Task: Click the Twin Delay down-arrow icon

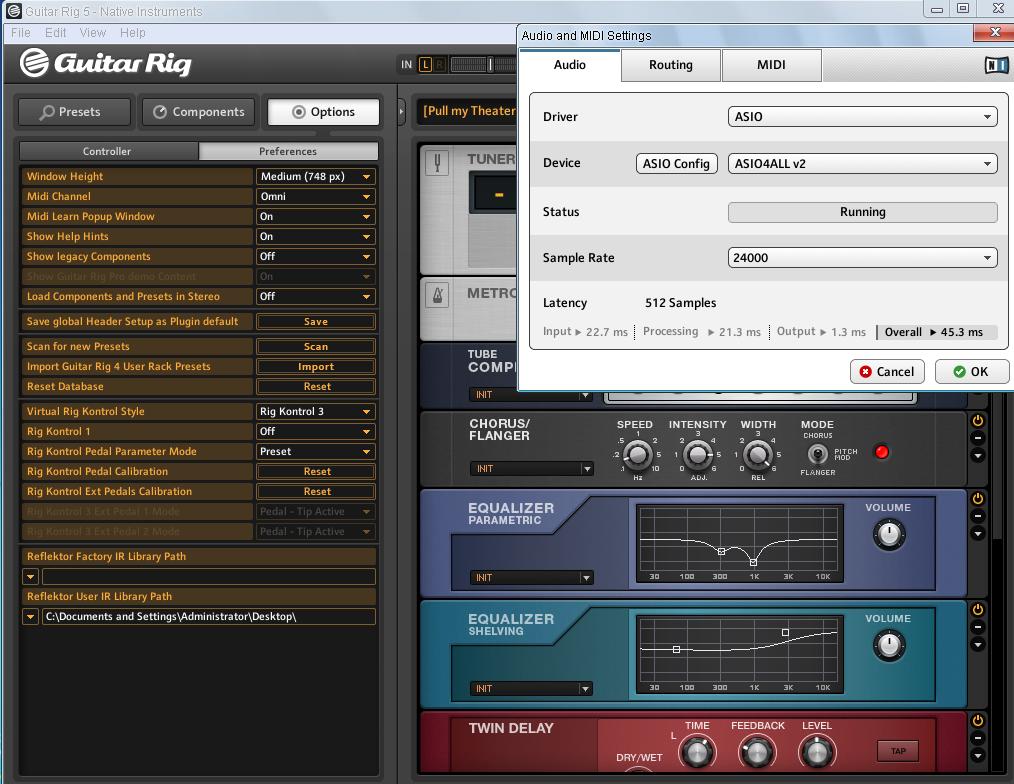Action: 978,755
